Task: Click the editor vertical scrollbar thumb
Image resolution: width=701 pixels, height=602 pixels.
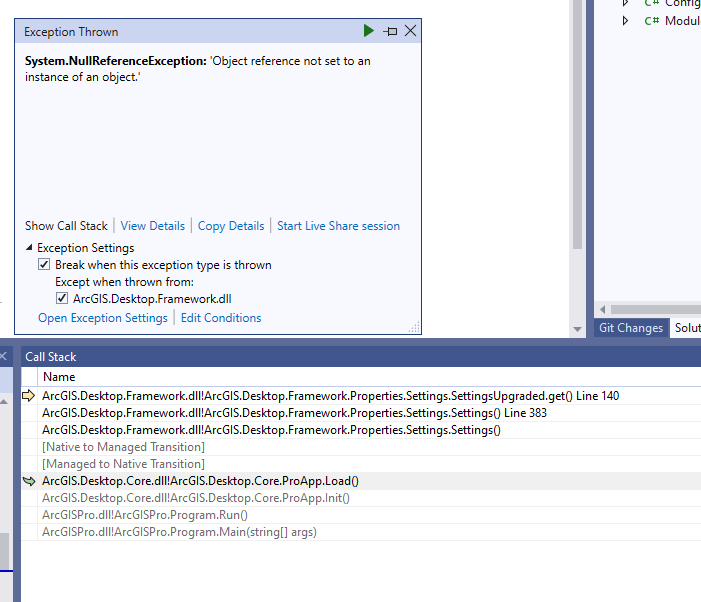Action: [577, 124]
